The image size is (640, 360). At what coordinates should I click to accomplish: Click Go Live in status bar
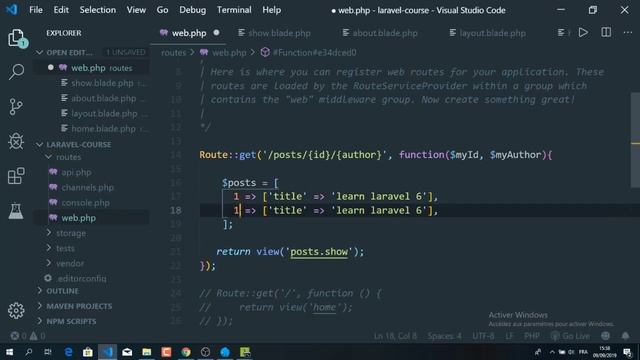tap(570, 336)
